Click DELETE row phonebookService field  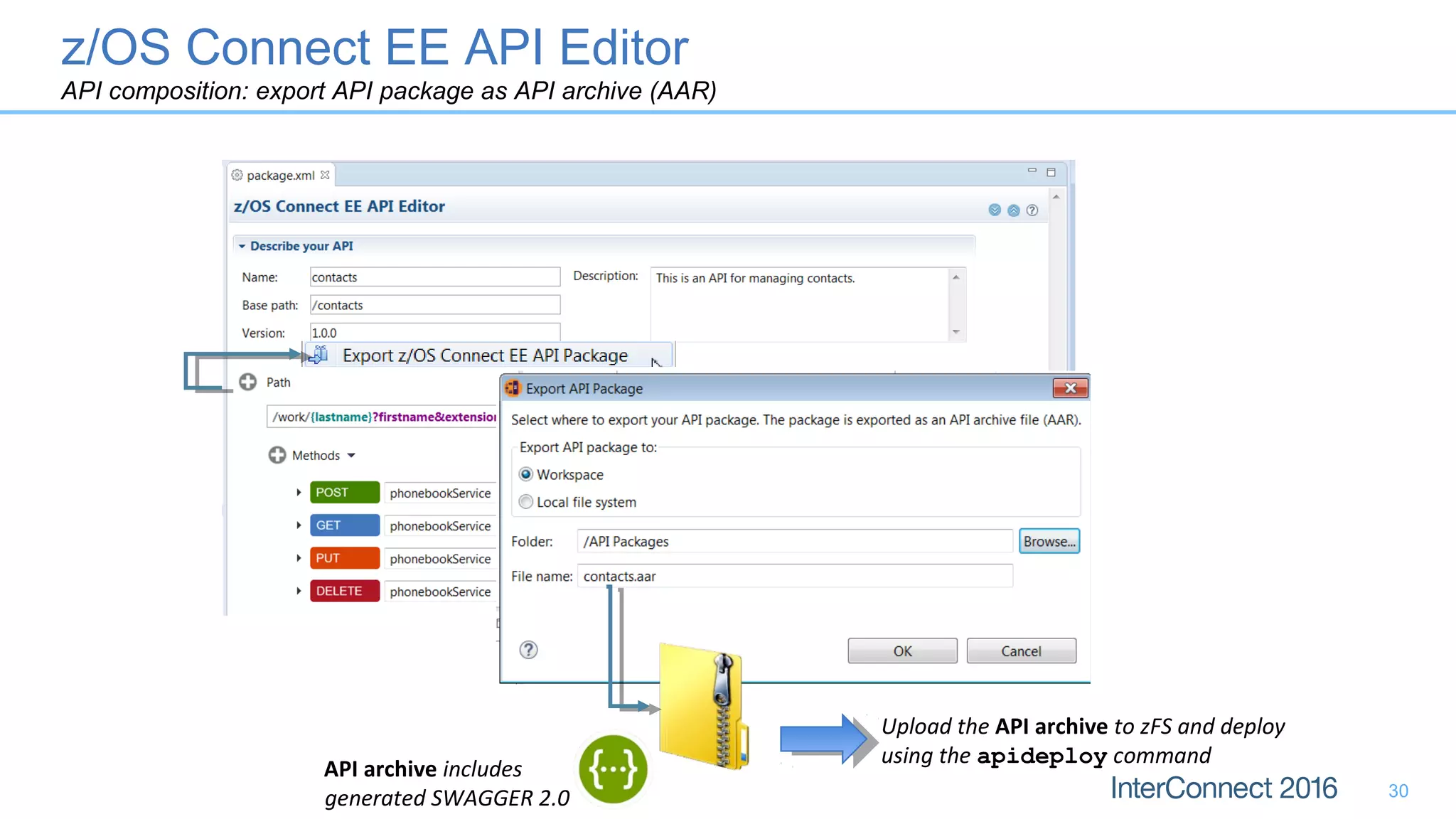click(x=441, y=591)
